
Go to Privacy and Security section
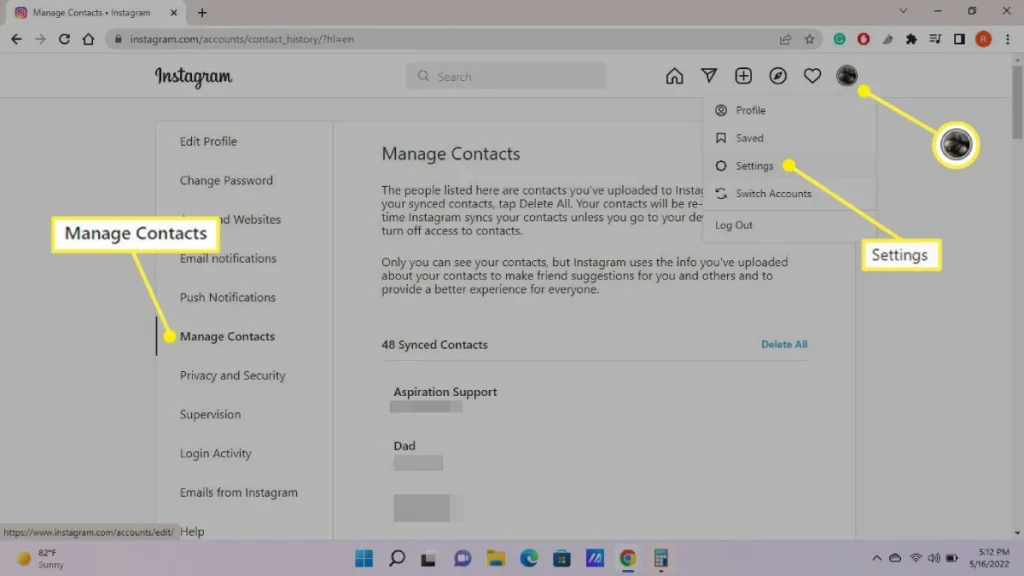click(232, 375)
